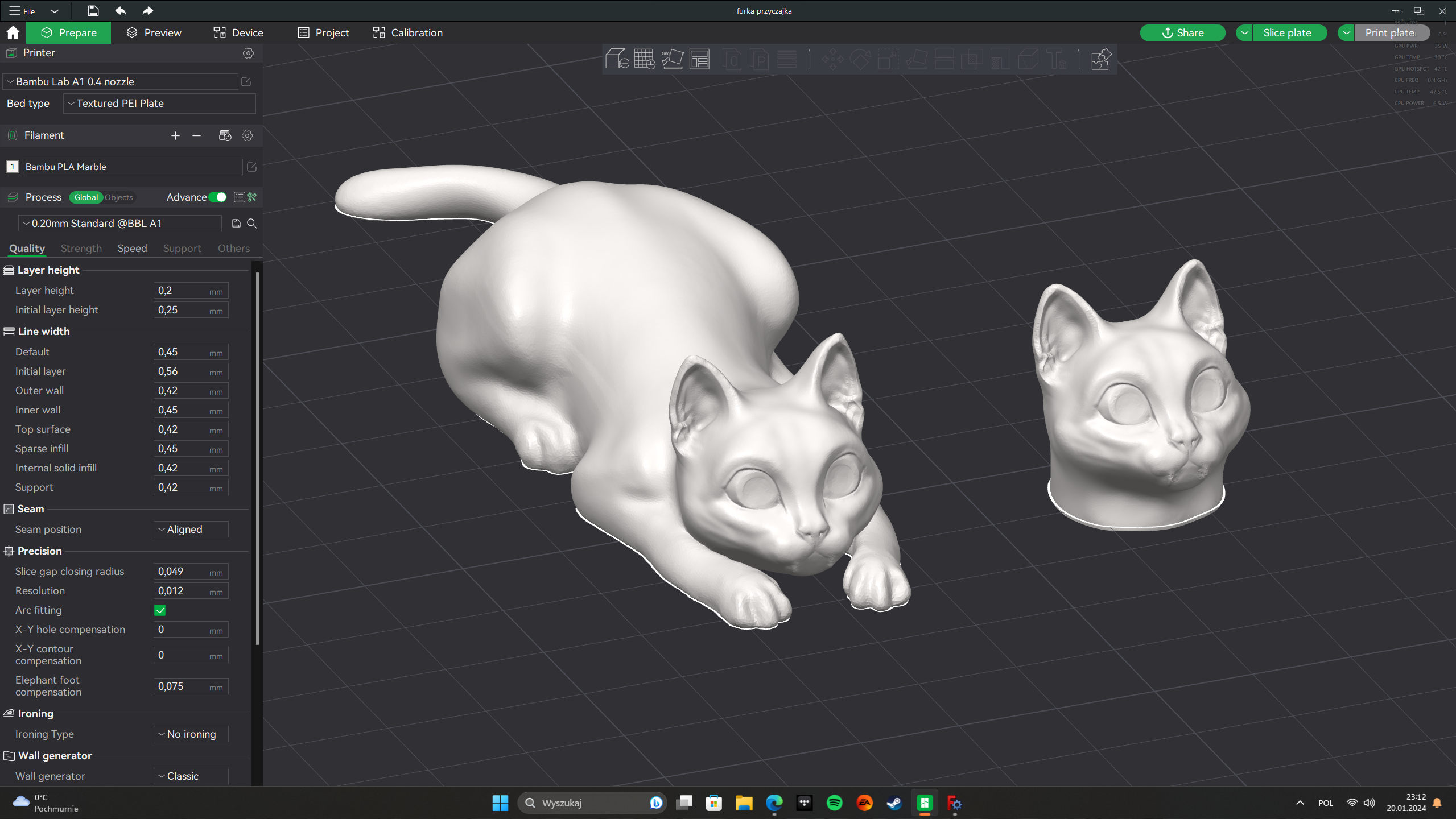
Task: Expand the Seam position dropdown
Action: pyautogui.click(x=191, y=530)
